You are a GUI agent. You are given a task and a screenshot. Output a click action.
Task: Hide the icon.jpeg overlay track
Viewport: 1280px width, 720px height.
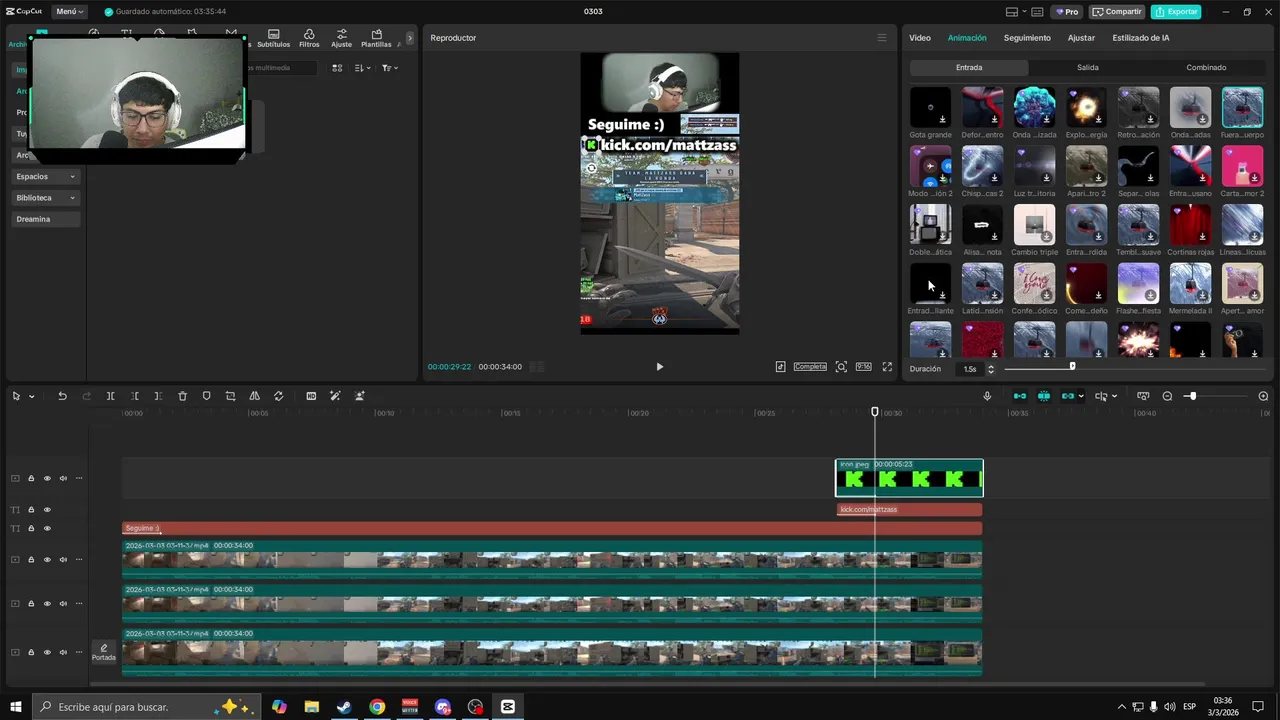[x=47, y=478]
